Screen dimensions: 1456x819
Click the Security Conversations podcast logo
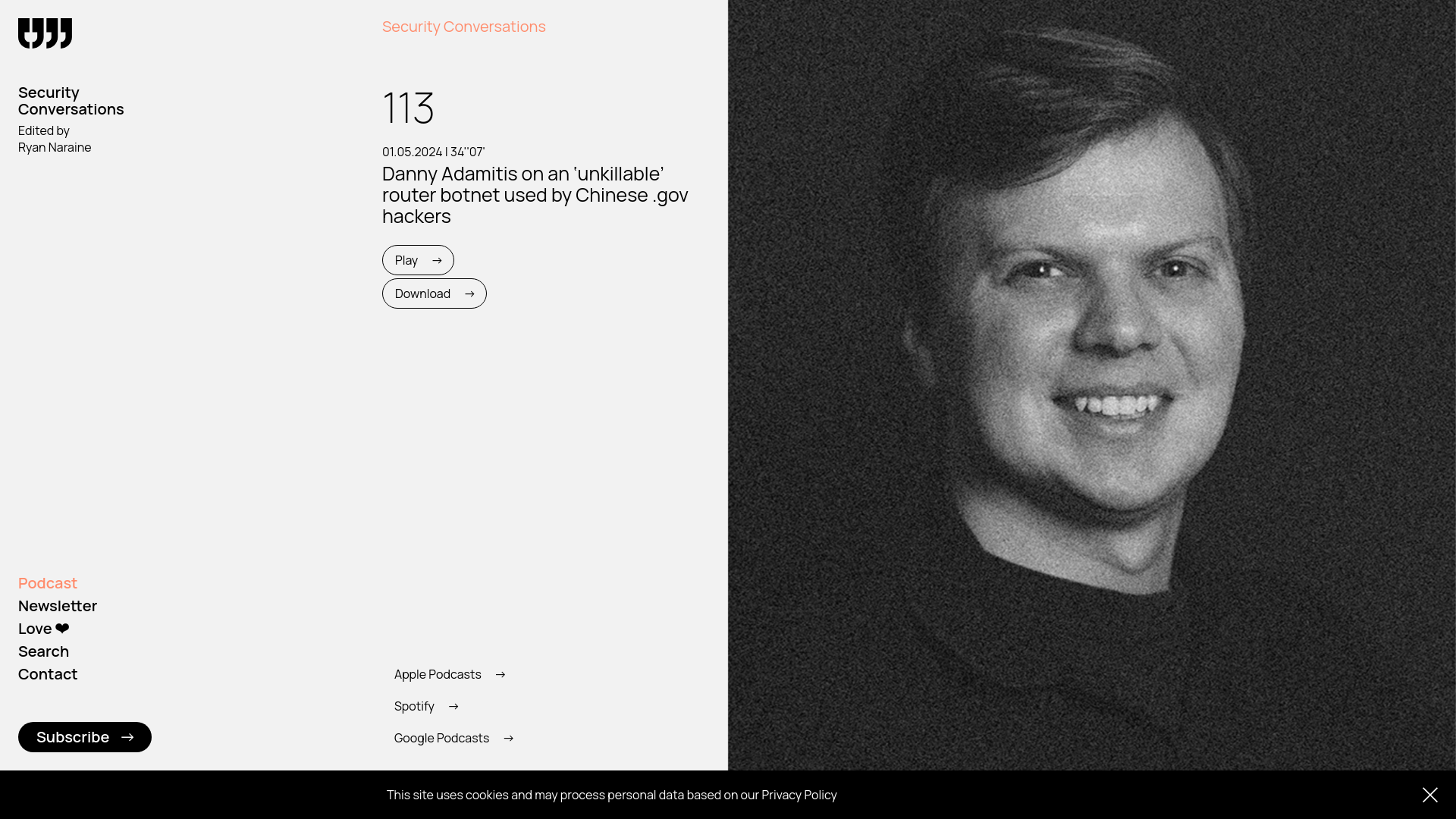click(x=45, y=33)
